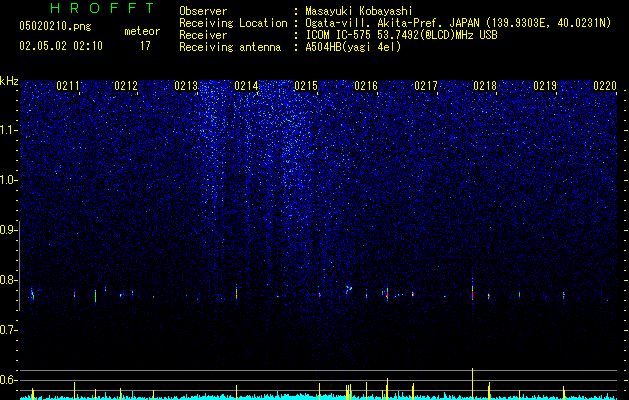Click the date stamp 02.05.02 02:10
This screenshot has height=400, width=629.
[61, 46]
